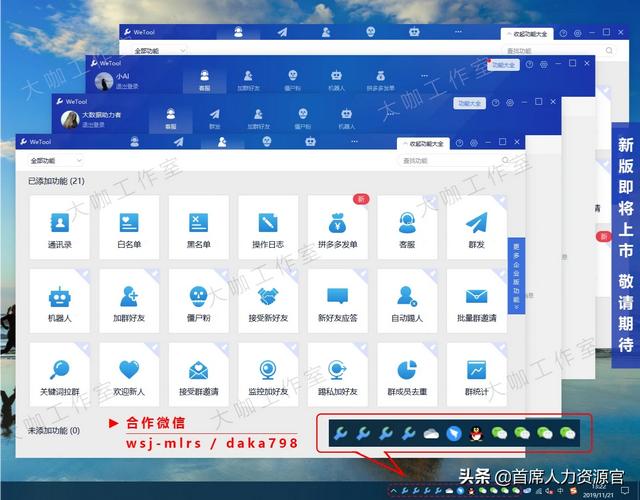
Task: Open settings gear in 大数据助力者 window
Action: coord(510,103)
